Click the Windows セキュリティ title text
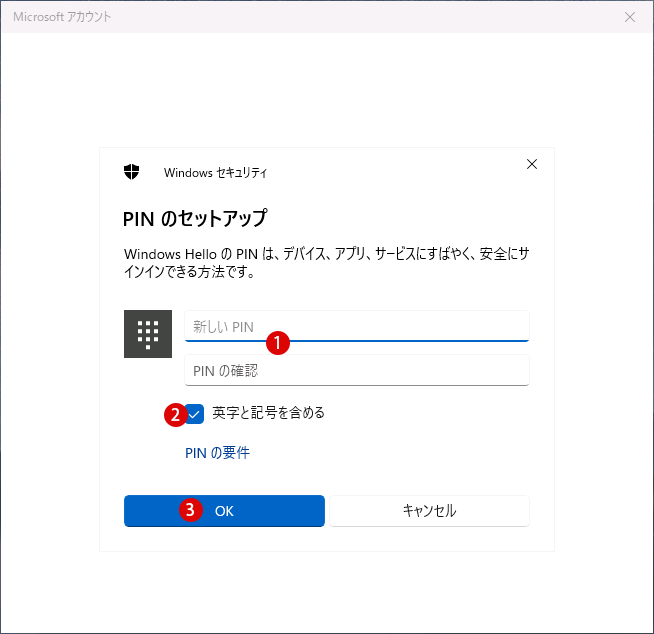 [215, 173]
